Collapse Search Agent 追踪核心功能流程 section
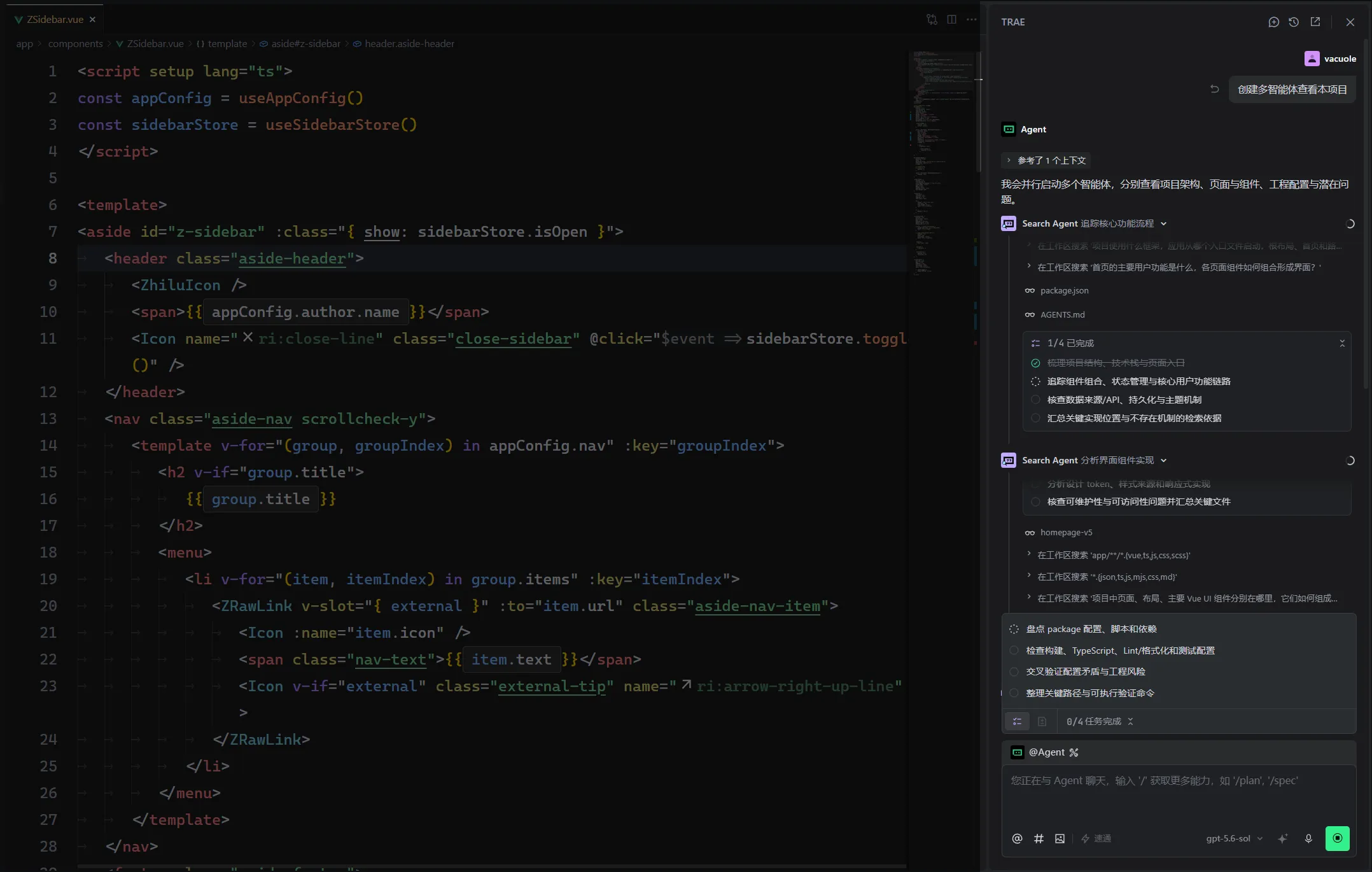The image size is (1372, 872). point(1163,223)
